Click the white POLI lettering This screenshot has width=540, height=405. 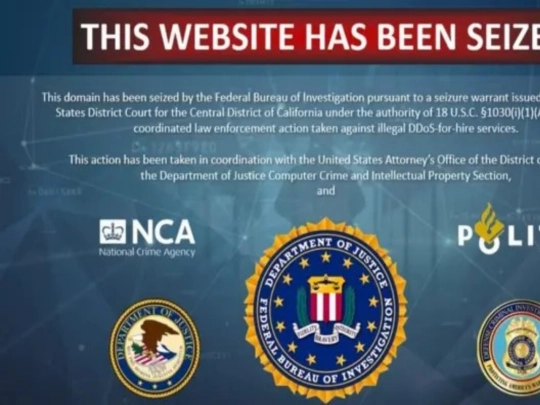[499, 237]
